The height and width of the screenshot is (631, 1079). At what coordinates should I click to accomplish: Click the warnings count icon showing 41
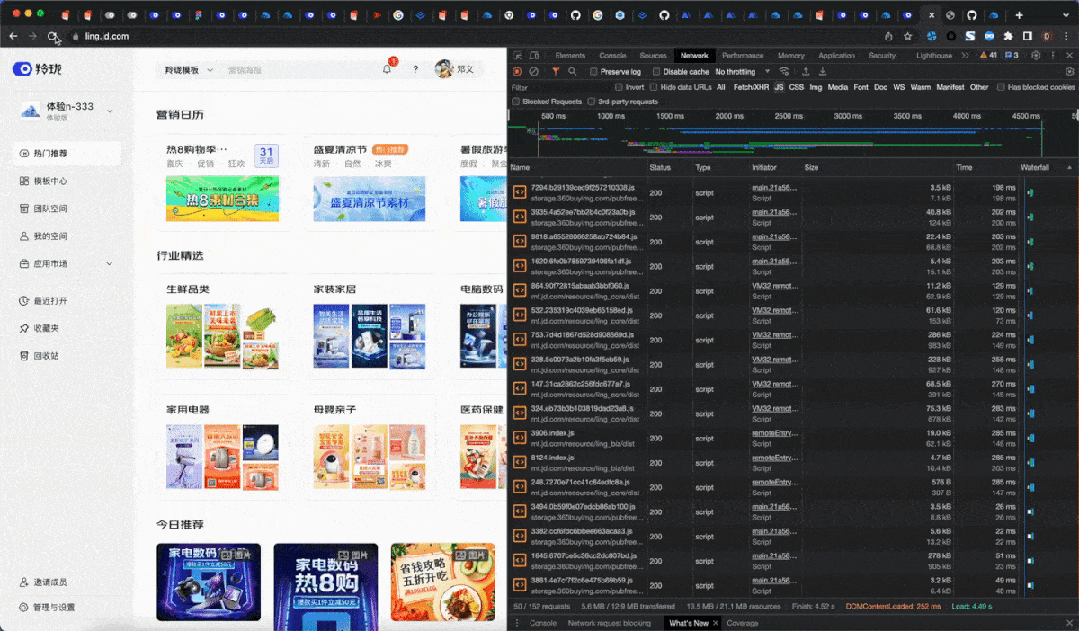point(989,56)
